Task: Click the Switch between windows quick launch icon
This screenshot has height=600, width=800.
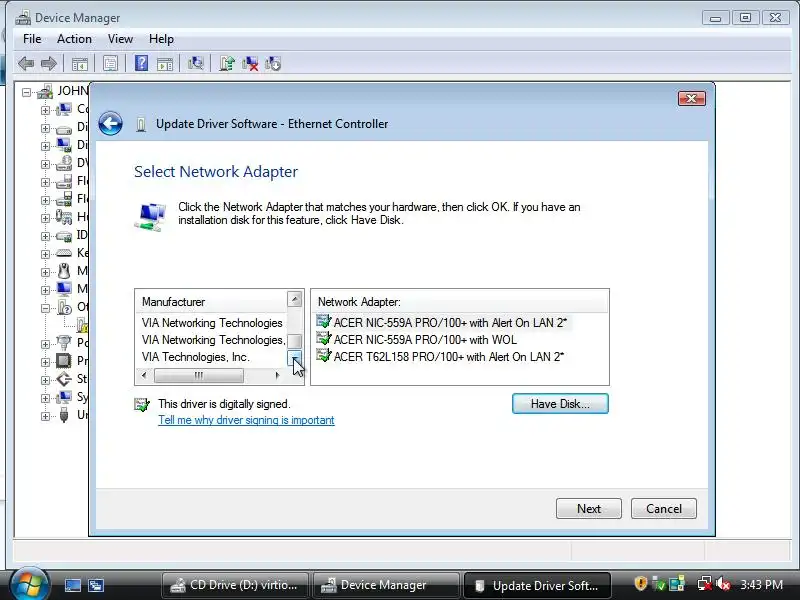Action: [x=95, y=585]
